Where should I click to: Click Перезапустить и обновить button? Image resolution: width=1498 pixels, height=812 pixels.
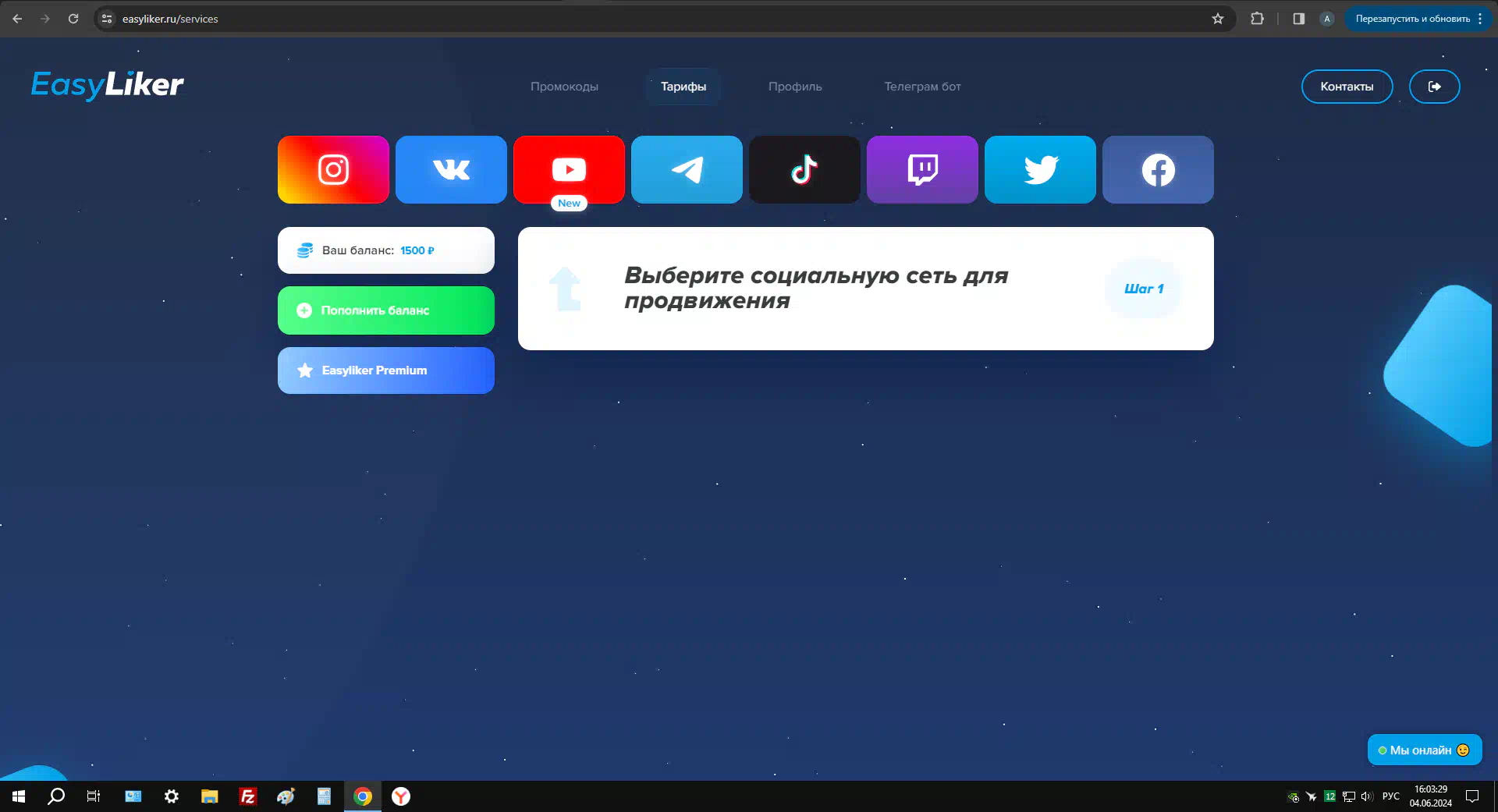coord(1412,19)
